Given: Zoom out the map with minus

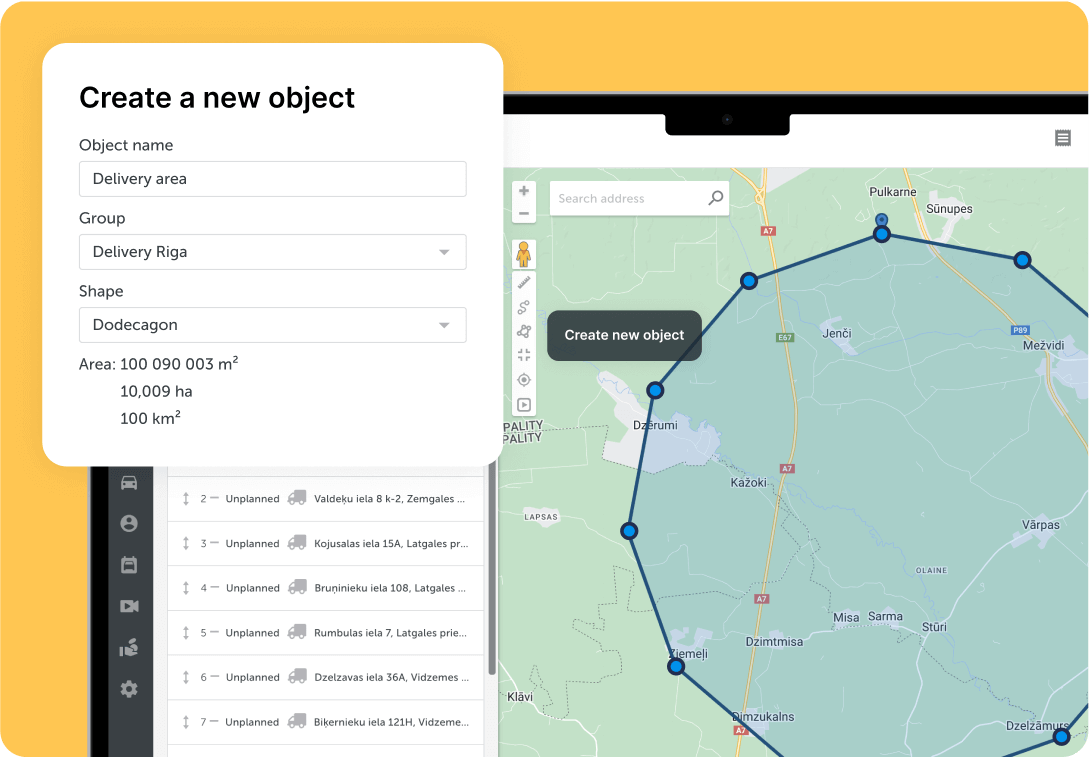Looking at the screenshot, I should (x=524, y=213).
